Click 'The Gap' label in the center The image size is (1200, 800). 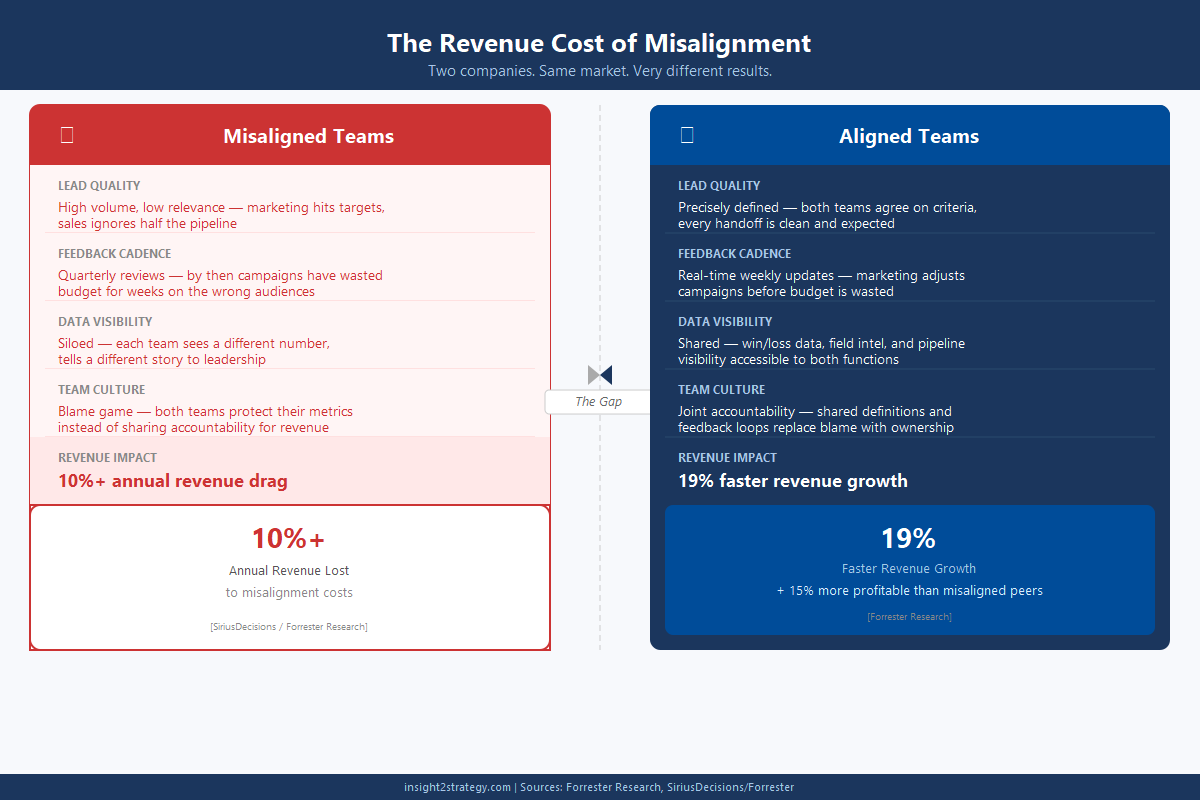coord(598,401)
